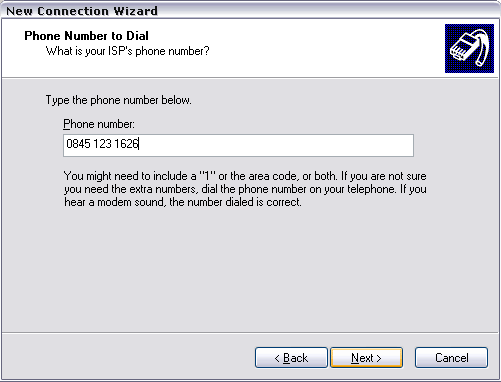This screenshot has width=501, height=382.
Task: Click 'the number dialed is correct' phrase
Action: pyautogui.click(x=235, y=202)
